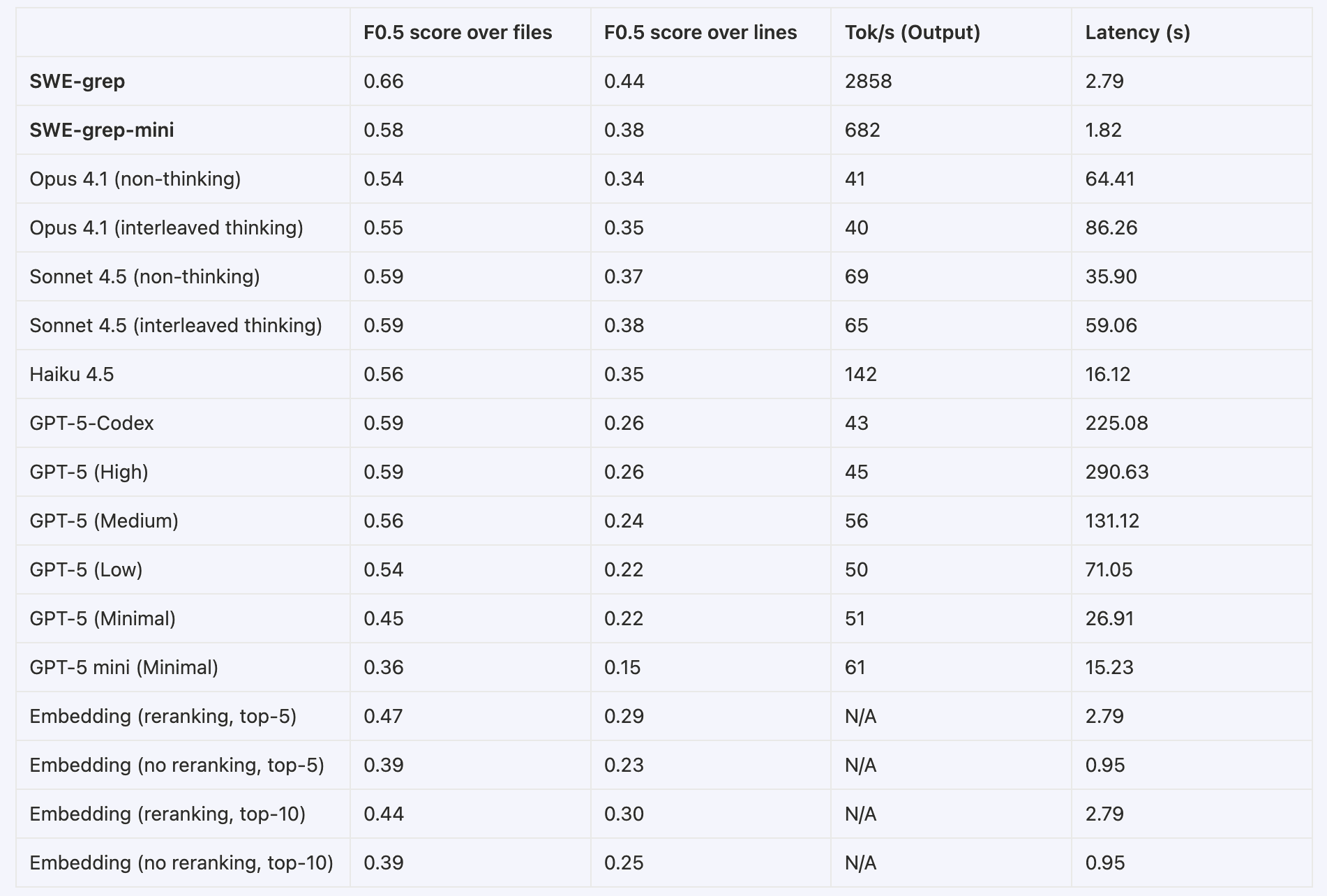Select the Sonnet 4.5 interleaved thinking latency 59.06
The width and height of the screenshot is (1327, 896).
(x=1111, y=326)
